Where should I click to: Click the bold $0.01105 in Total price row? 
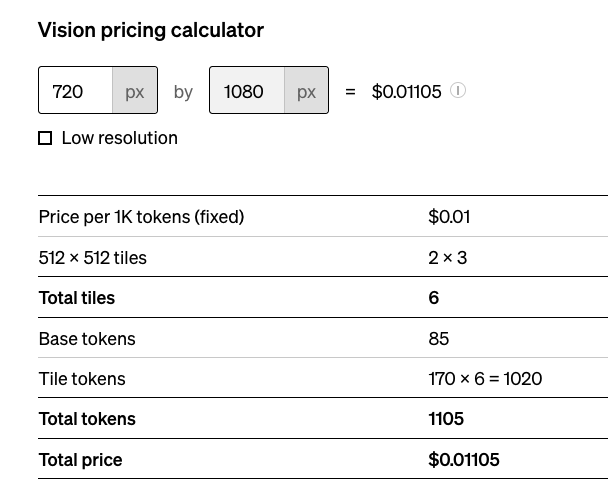(464, 459)
